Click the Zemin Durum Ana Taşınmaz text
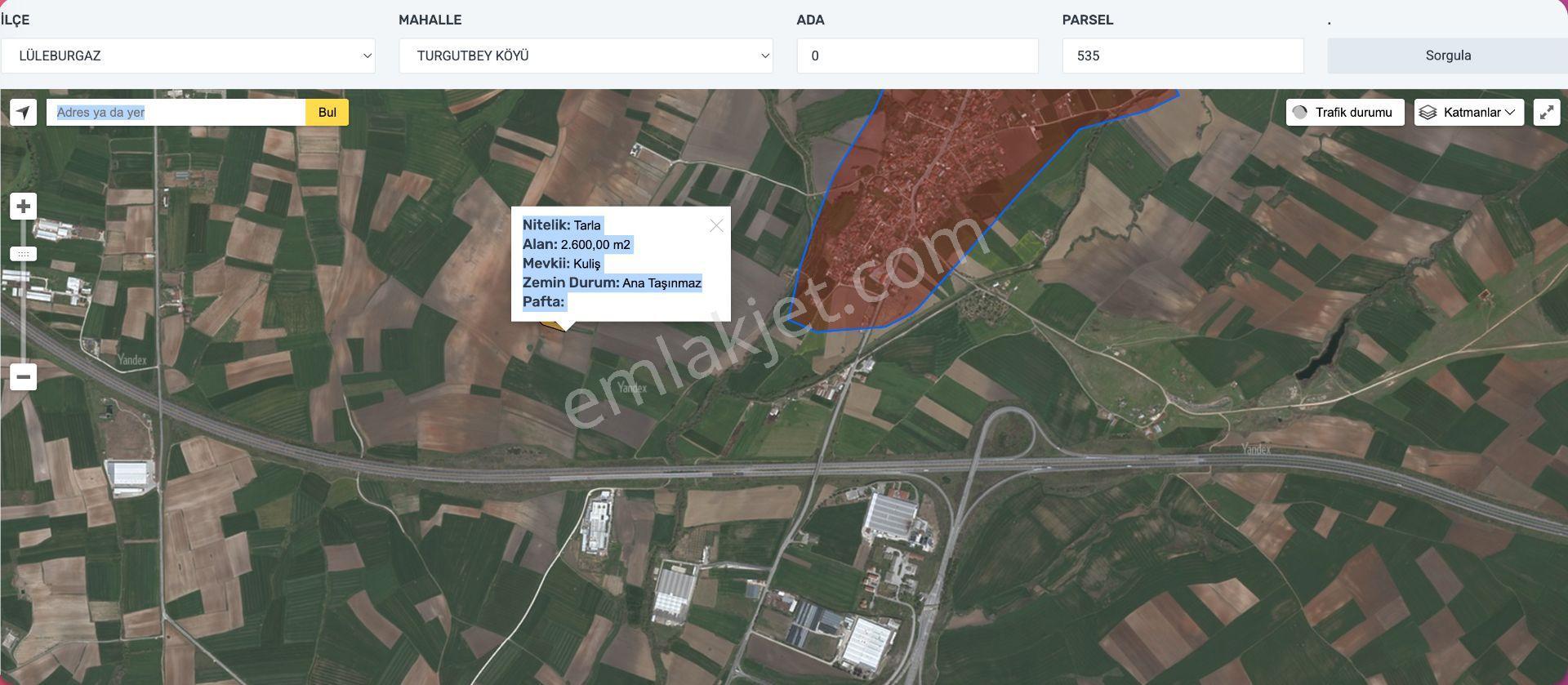The width and height of the screenshot is (1568, 685). coord(612,282)
